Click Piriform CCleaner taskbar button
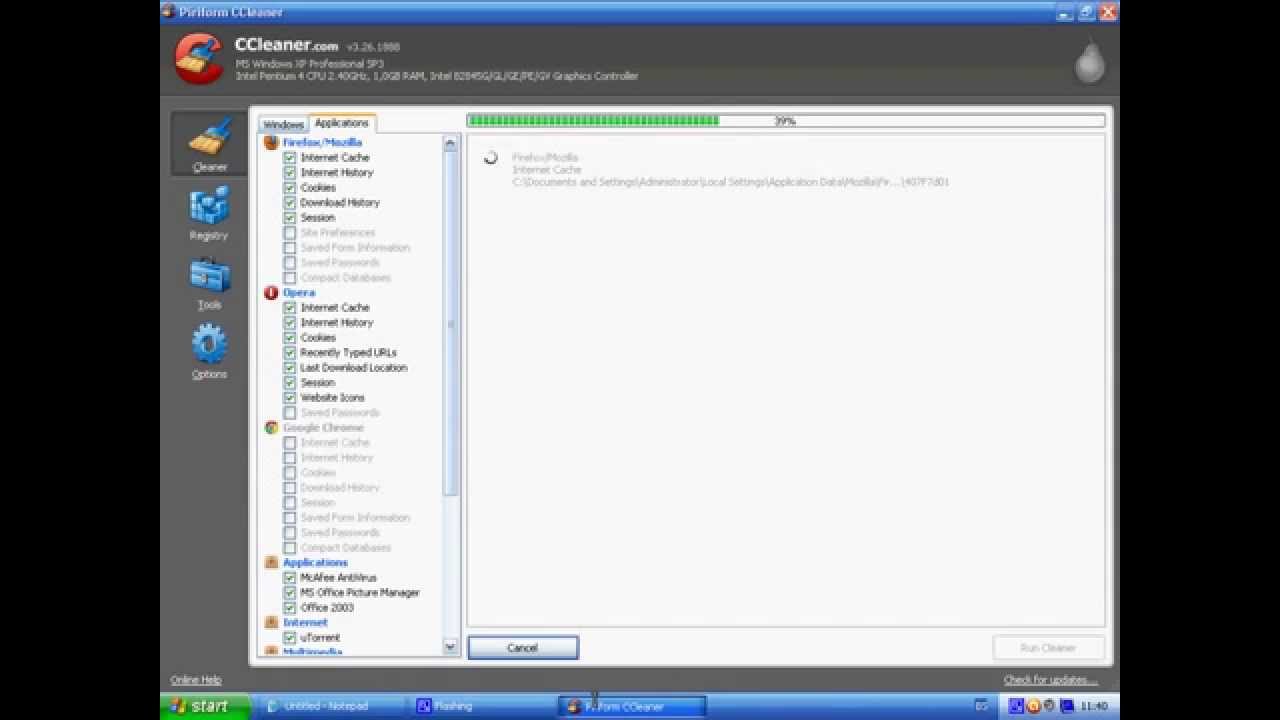Image resolution: width=1280 pixels, height=720 pixels. coord(631,706)
